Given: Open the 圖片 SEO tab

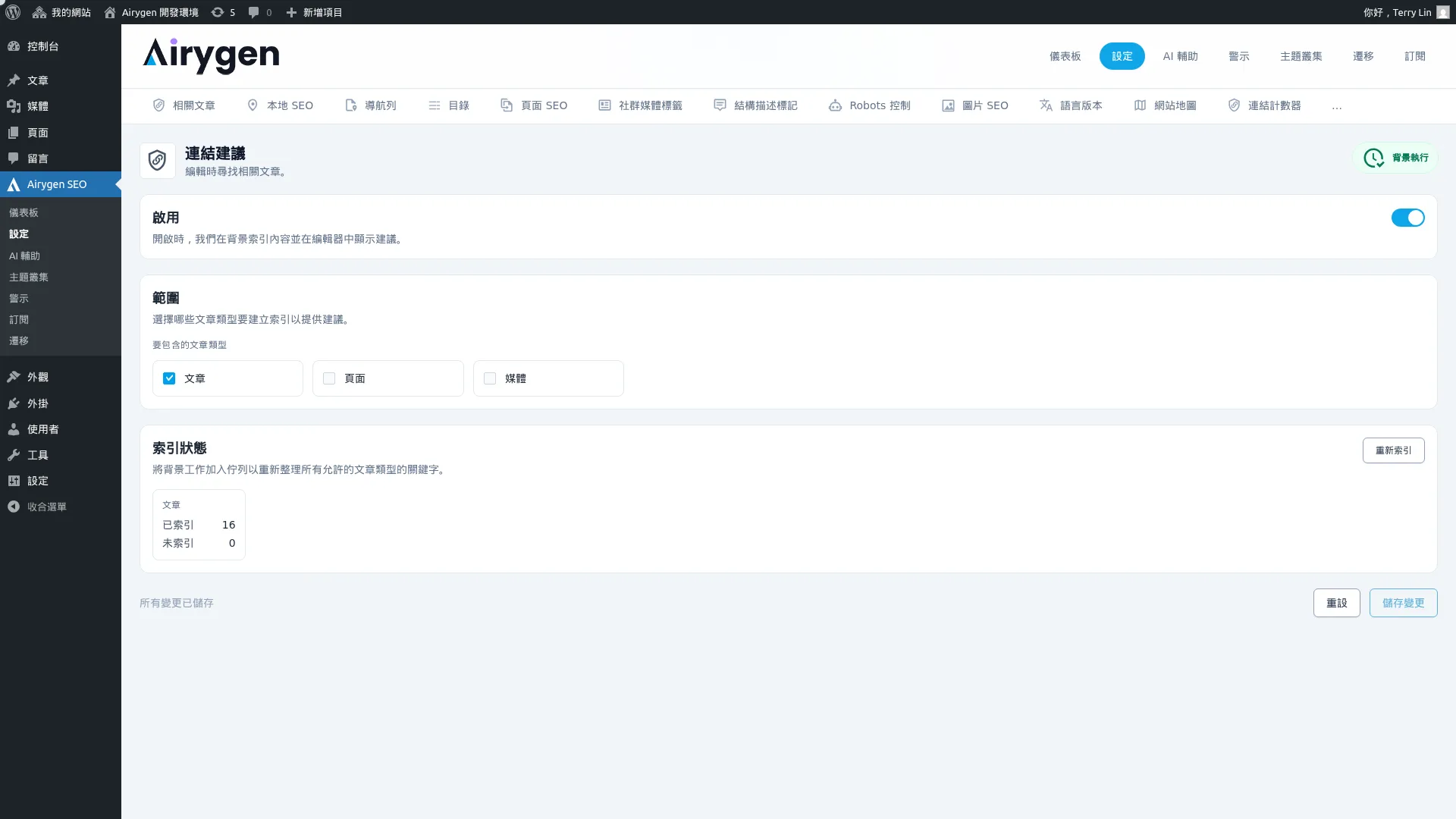Looking at the screenshot, I should point(975,105).
